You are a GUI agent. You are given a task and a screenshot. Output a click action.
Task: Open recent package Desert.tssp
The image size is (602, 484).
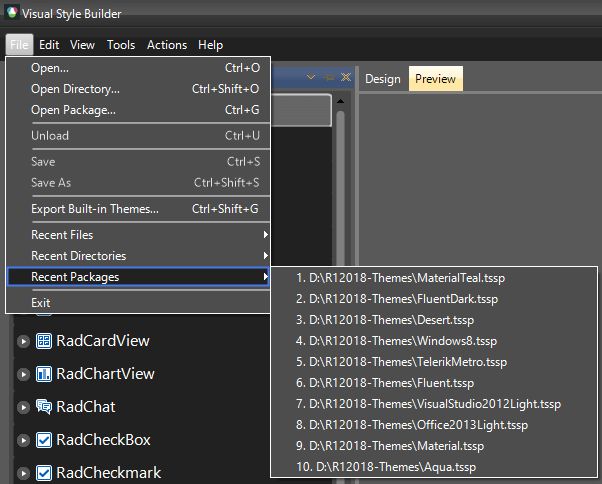point(434,320)
